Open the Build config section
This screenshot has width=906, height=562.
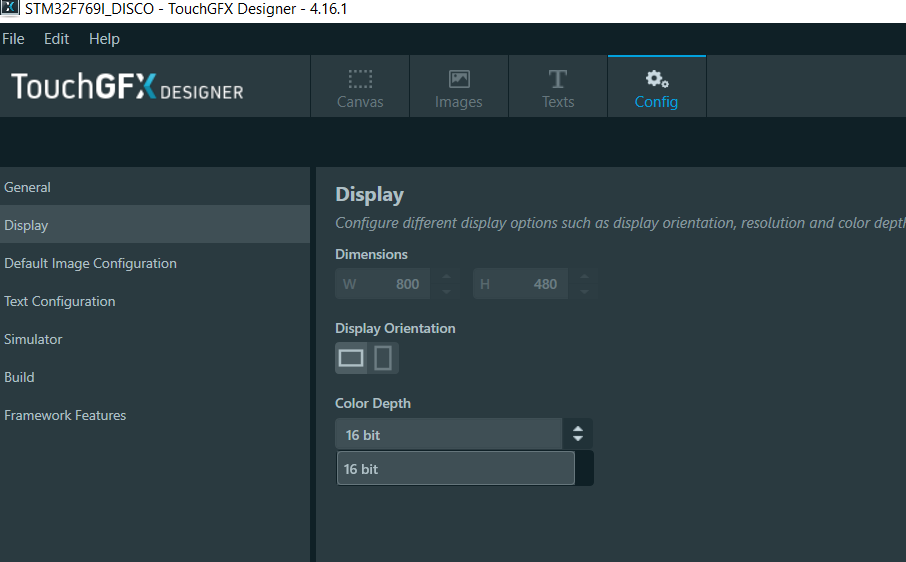pos(155,377)
